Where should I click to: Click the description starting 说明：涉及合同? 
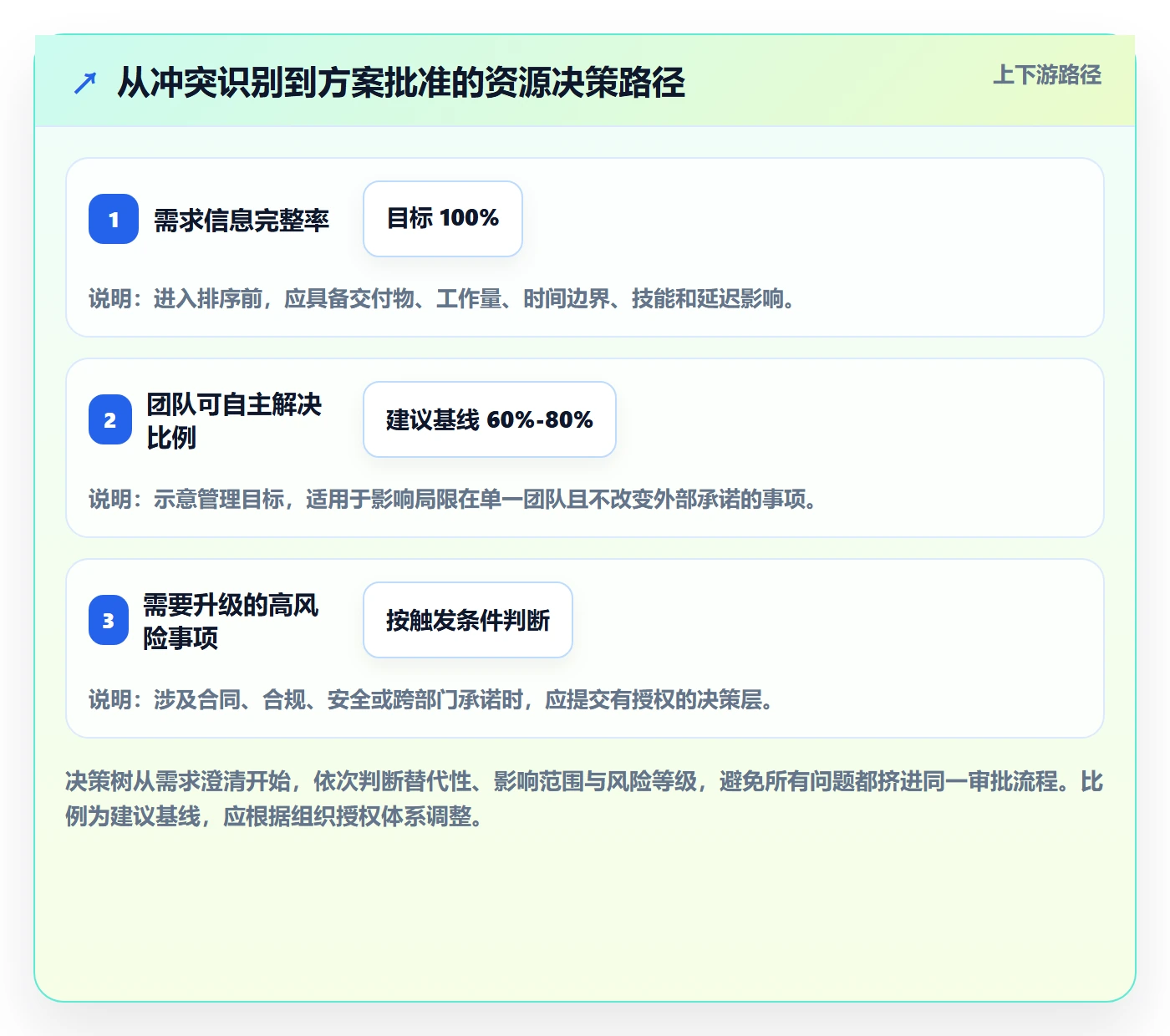[x=430, y=699]
